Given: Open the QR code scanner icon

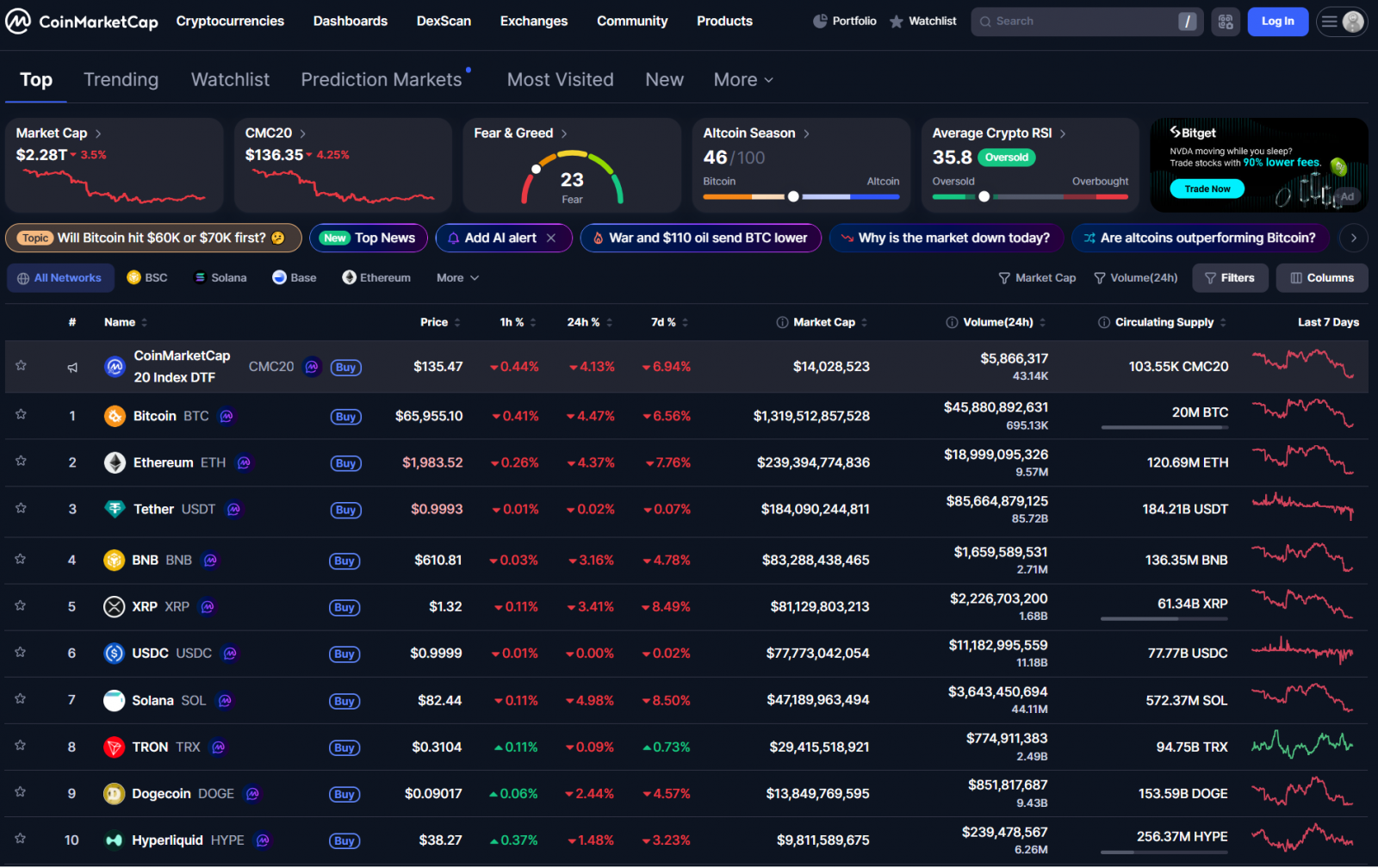Looking at the screenshot, I should click(x=1225, y=22).
